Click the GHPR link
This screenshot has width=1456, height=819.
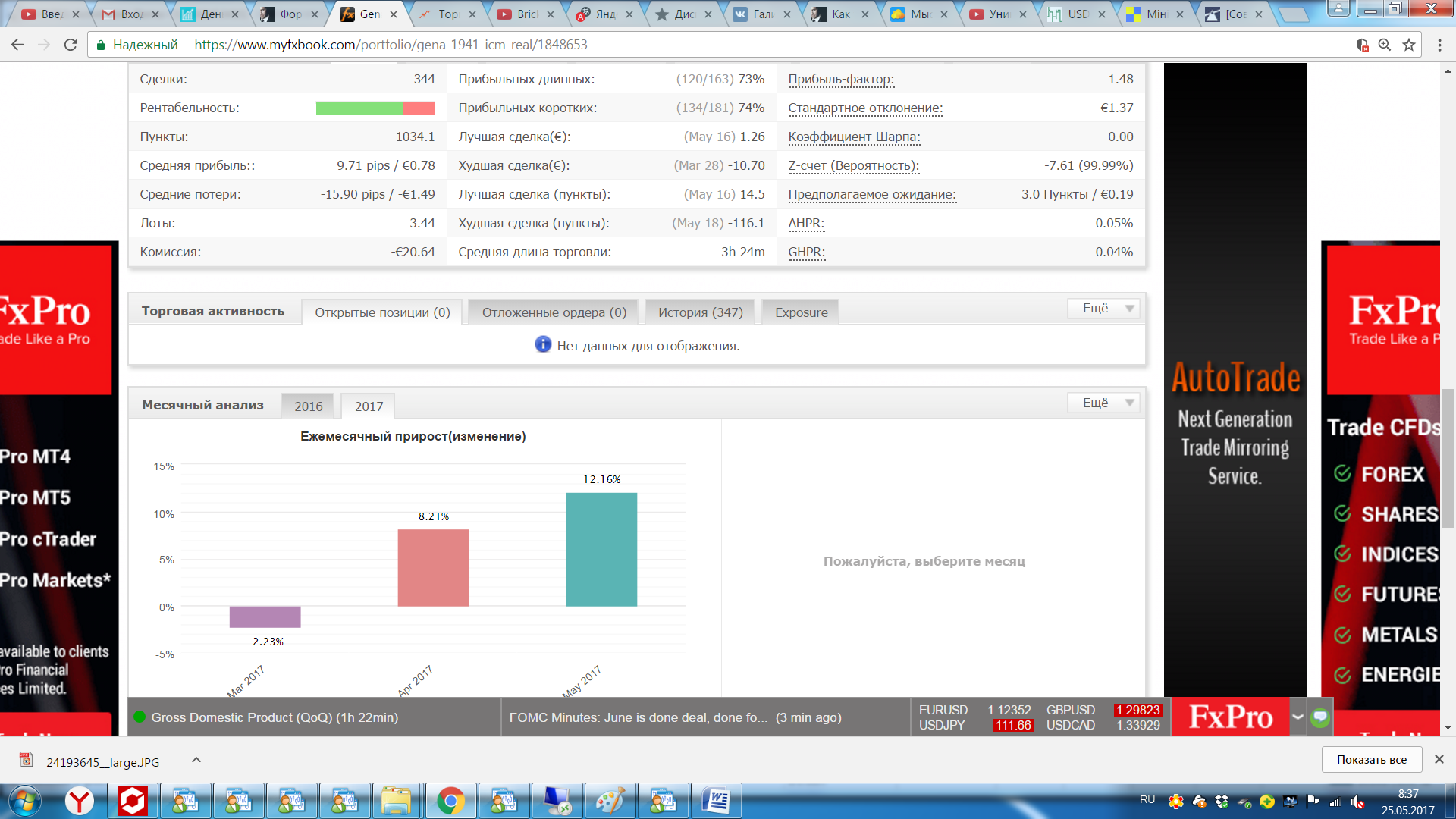[807, 252]
